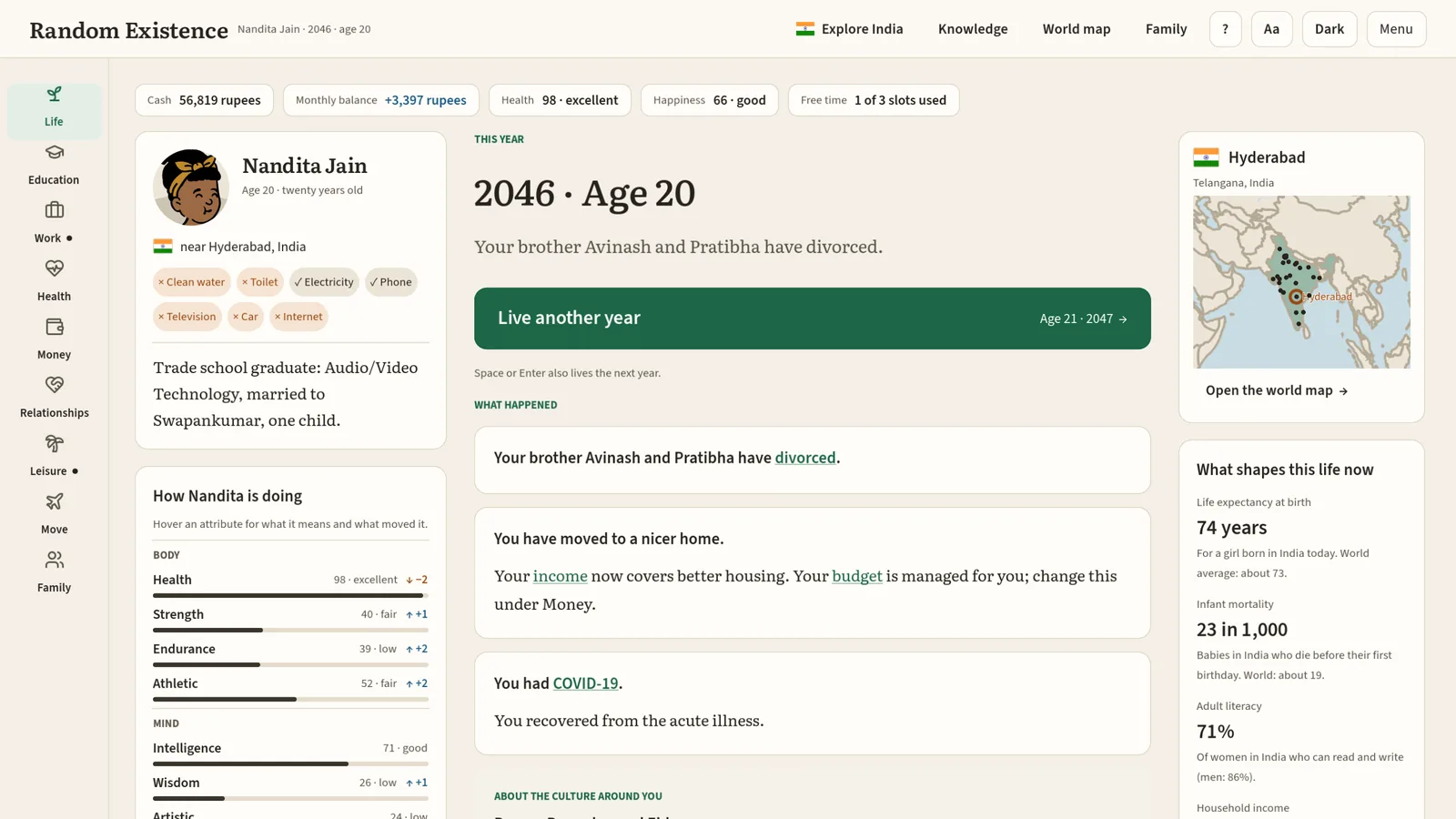Open the Life section sprout icon

tap(55, 95)
